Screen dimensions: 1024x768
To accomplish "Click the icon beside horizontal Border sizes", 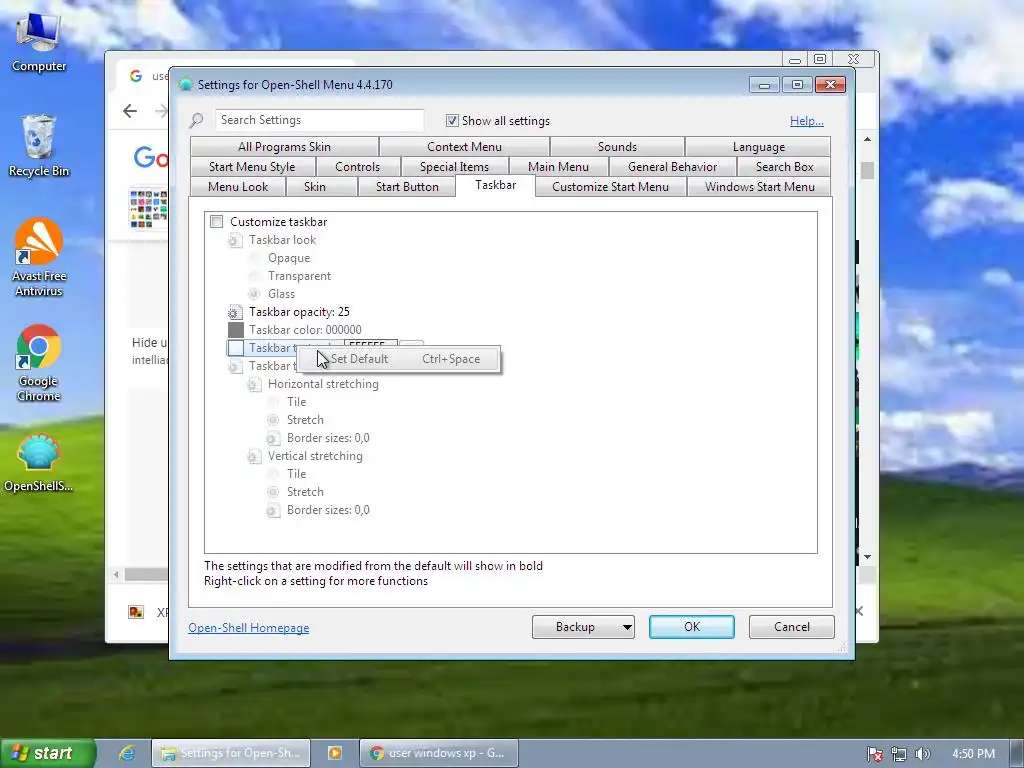I will click(x=273, y=438).
